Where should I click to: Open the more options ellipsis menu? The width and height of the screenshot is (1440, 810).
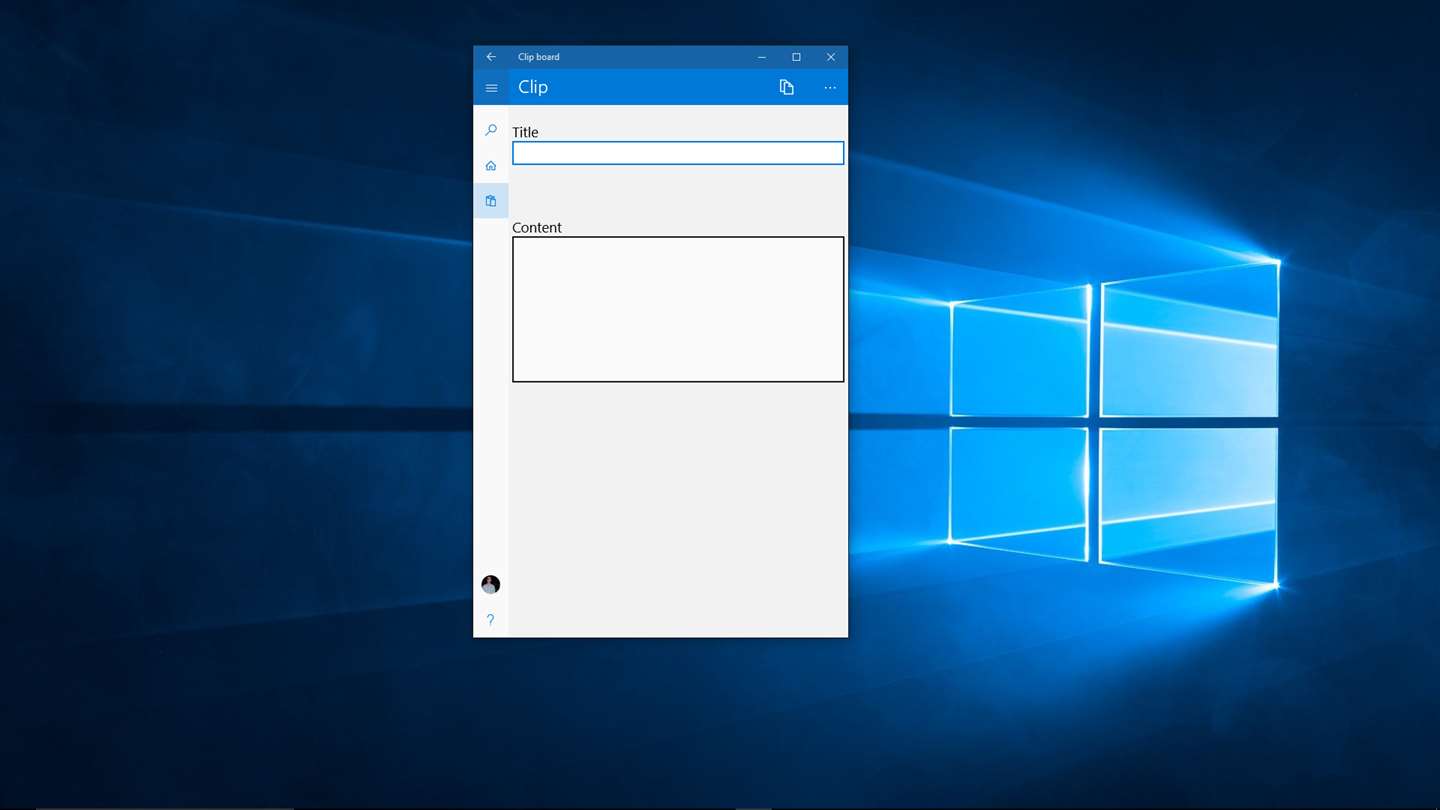(x=830, y=88)
